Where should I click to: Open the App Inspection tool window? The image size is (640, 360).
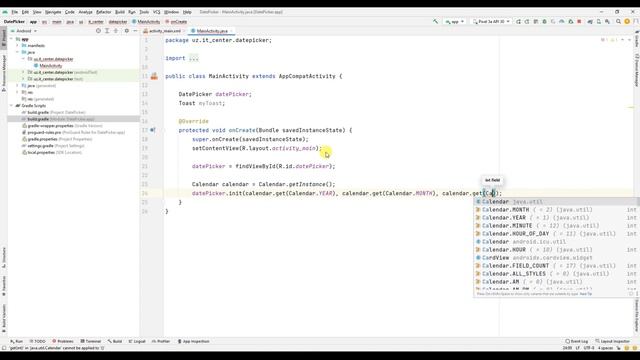click(x=193, y=341)
